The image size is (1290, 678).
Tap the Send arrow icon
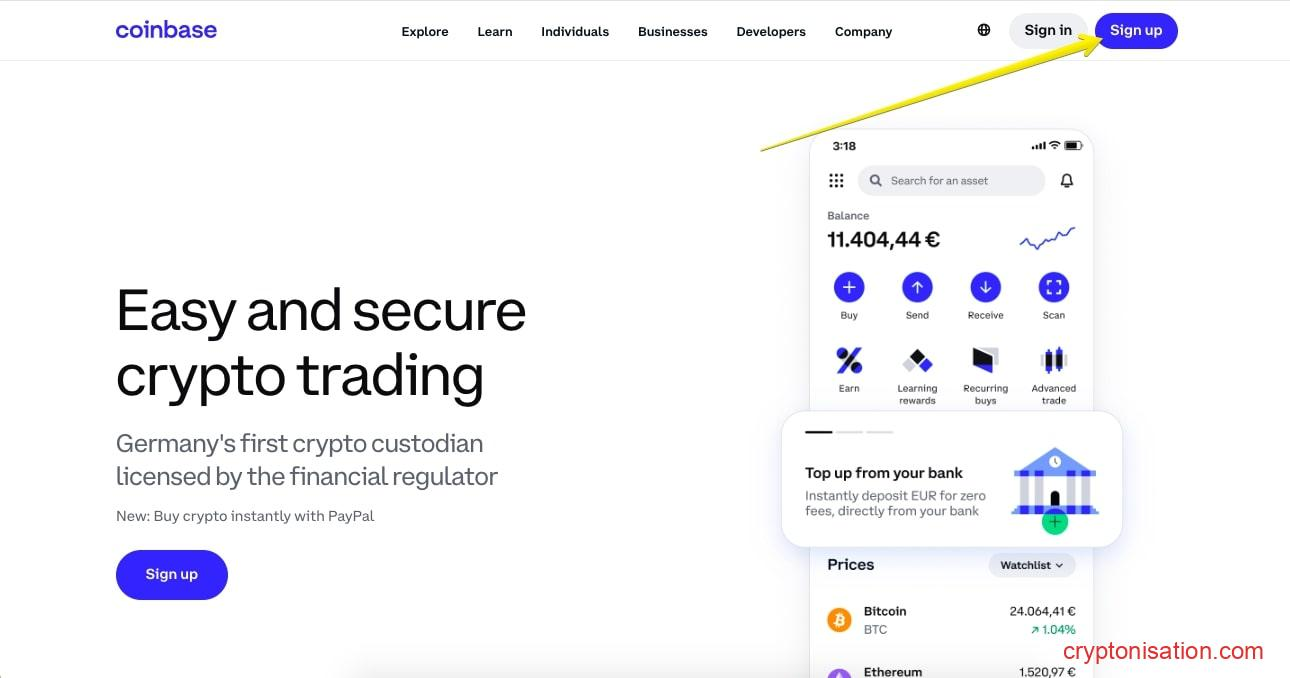pos(917,288)
